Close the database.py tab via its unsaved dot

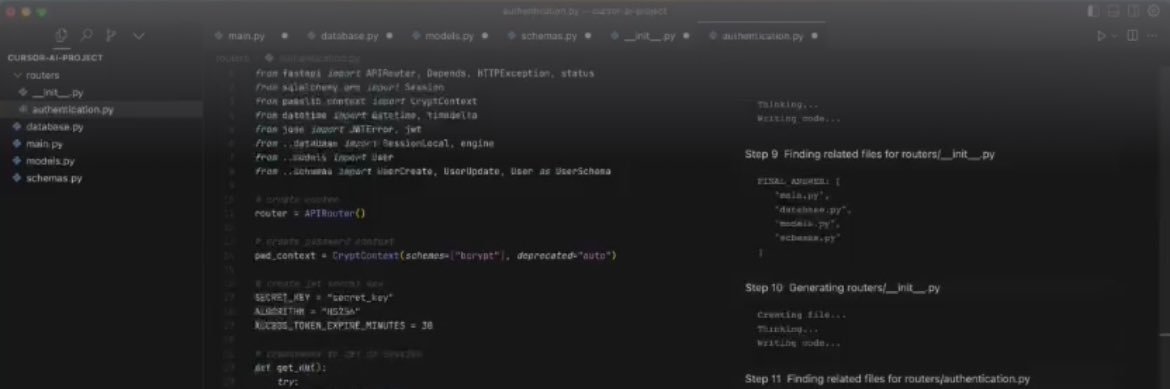(x=390, y=36)
